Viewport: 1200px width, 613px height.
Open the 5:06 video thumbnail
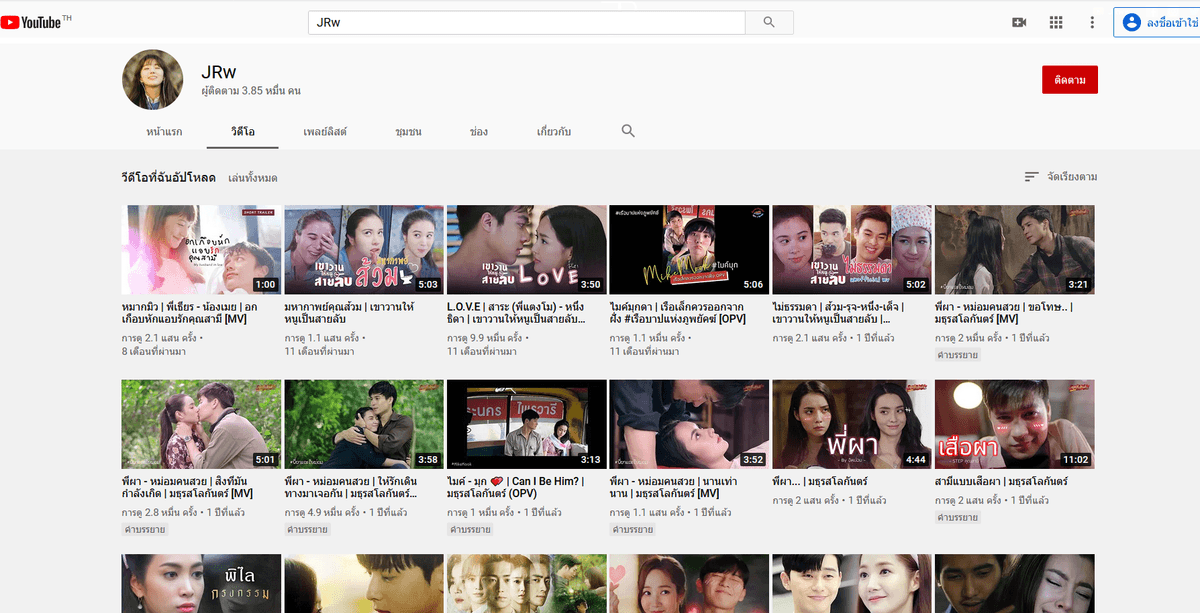tap(689, 250)
